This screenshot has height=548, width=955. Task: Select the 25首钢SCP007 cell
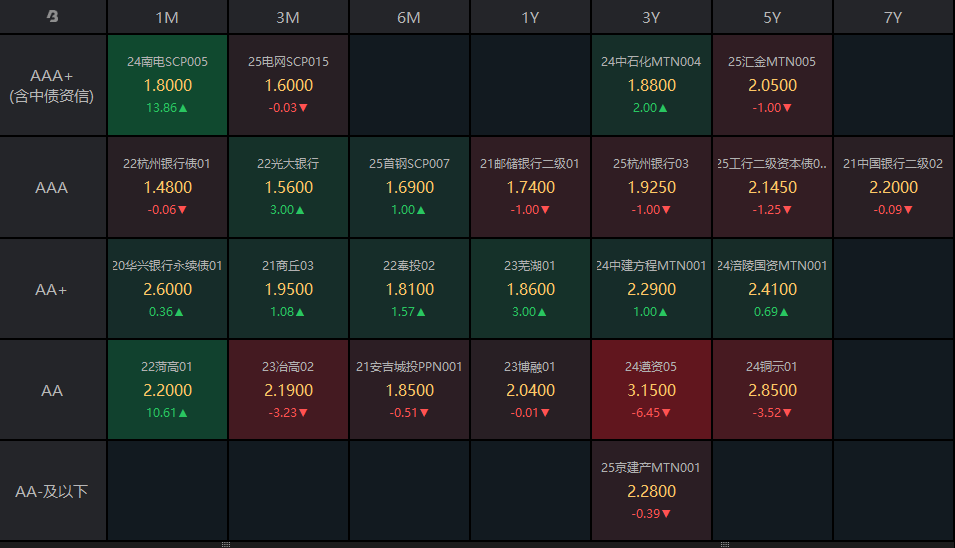[409, 187]
